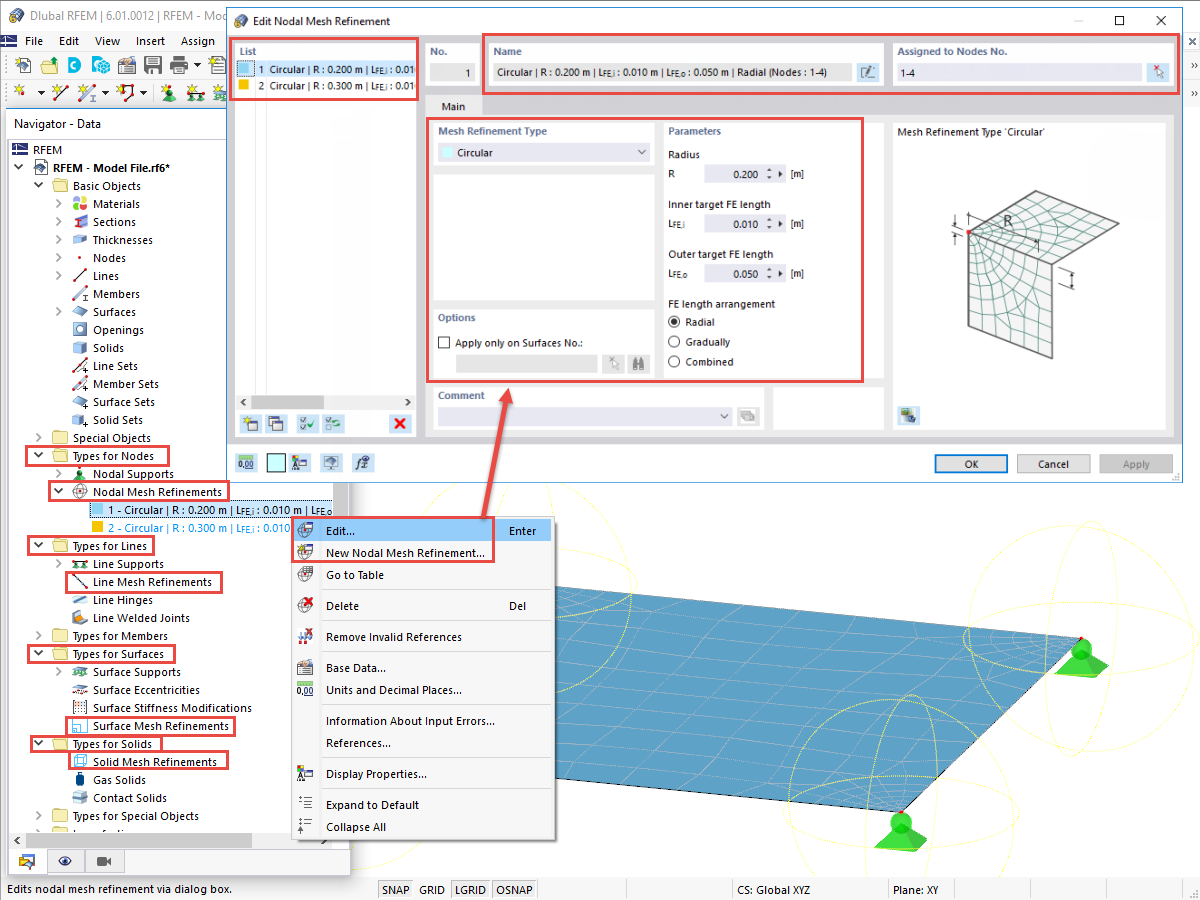Click the Radius R value field
The height and width of the screenshot is (900, 1200).
click(732, 174)
